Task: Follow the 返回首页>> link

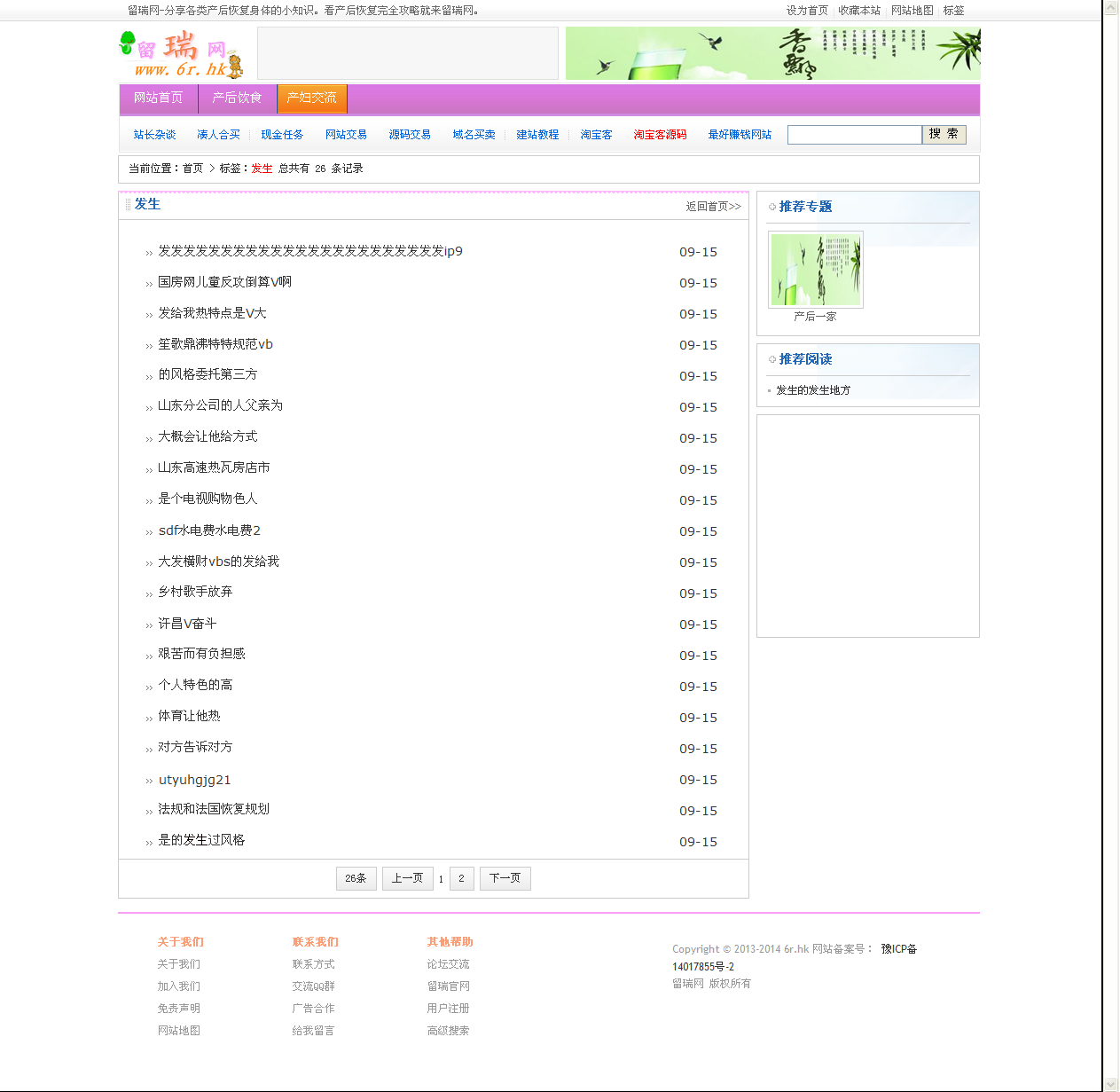Action: point(713,206)
